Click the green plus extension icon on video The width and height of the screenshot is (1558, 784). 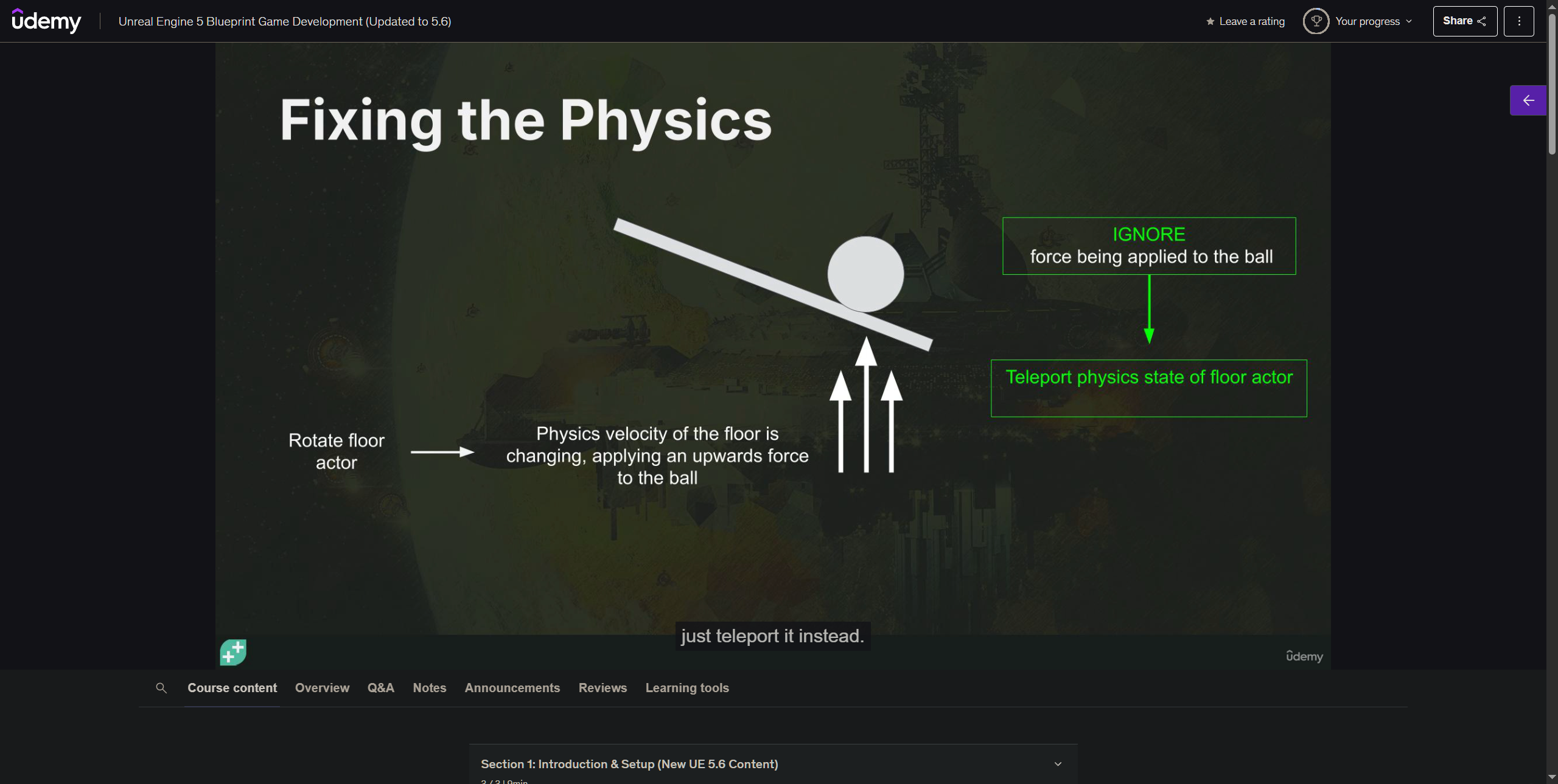tap(233, 652)
